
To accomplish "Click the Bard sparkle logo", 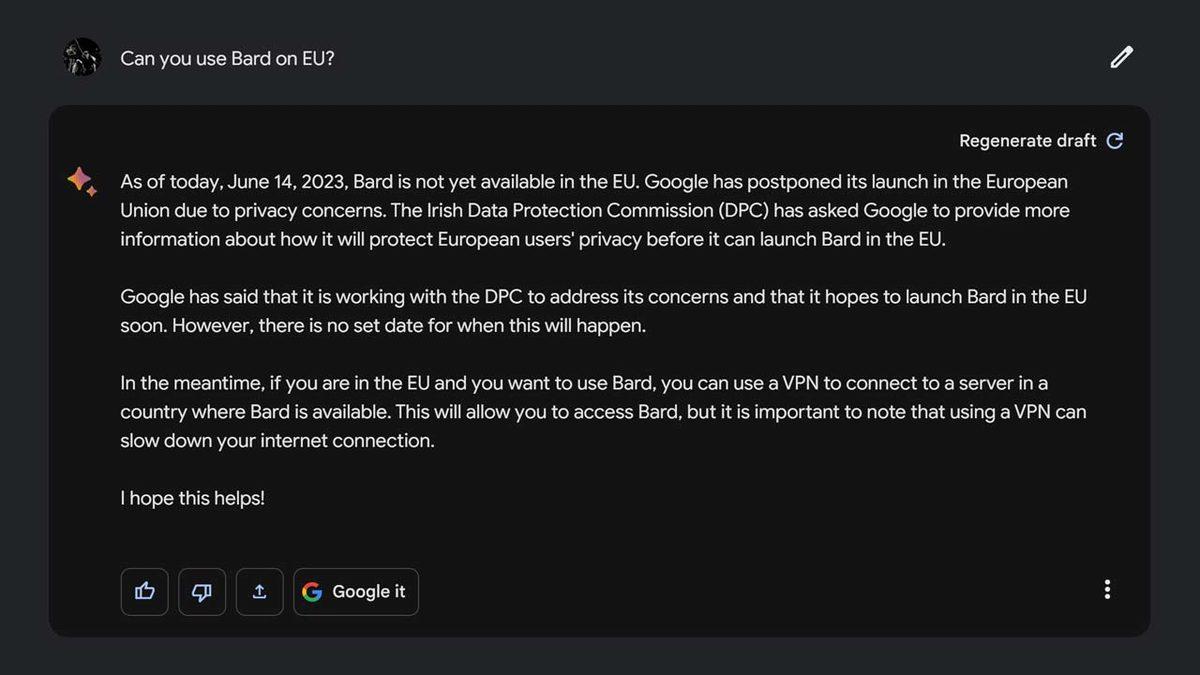I will point(82,182).
